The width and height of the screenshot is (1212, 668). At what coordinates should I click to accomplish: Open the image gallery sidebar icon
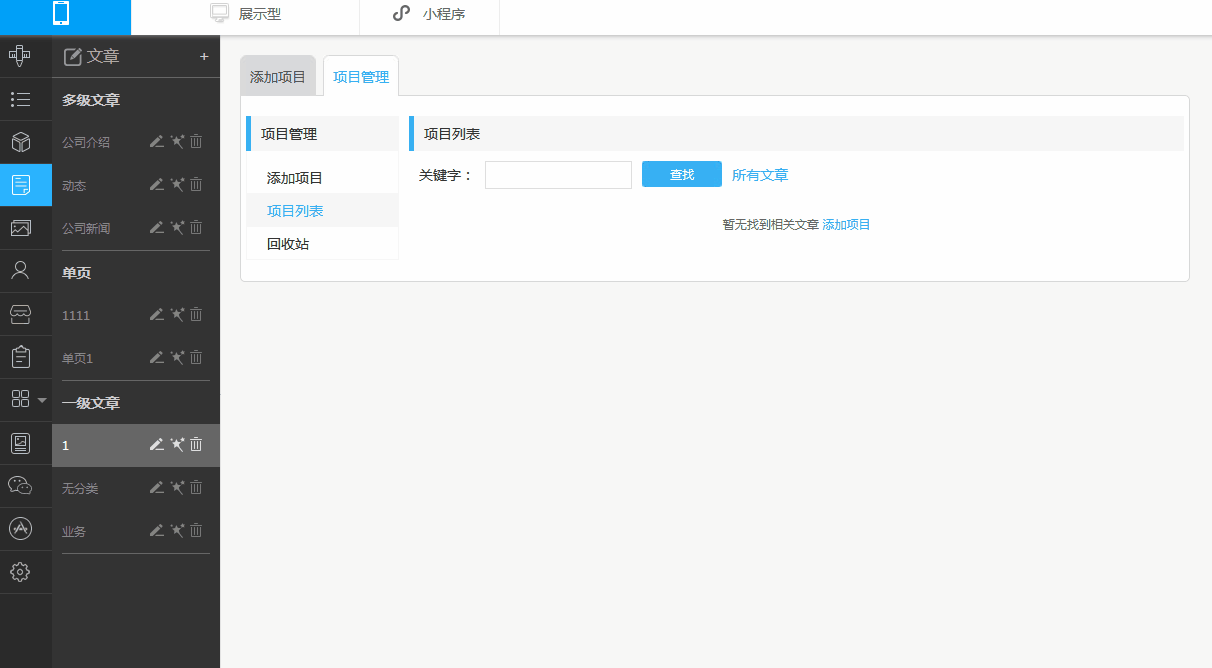point(20,228)
